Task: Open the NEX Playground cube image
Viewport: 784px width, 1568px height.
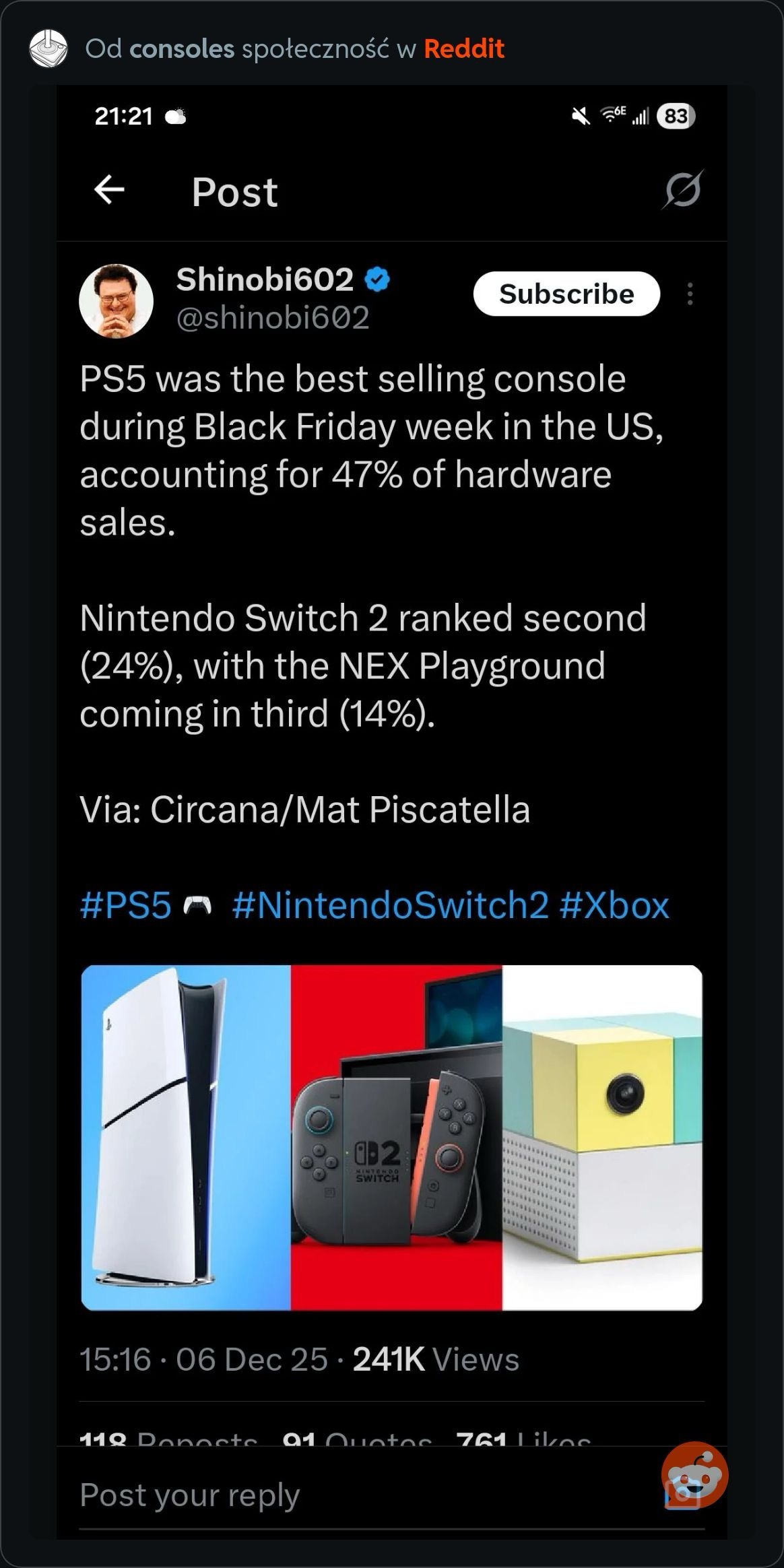Action: 602,1137
